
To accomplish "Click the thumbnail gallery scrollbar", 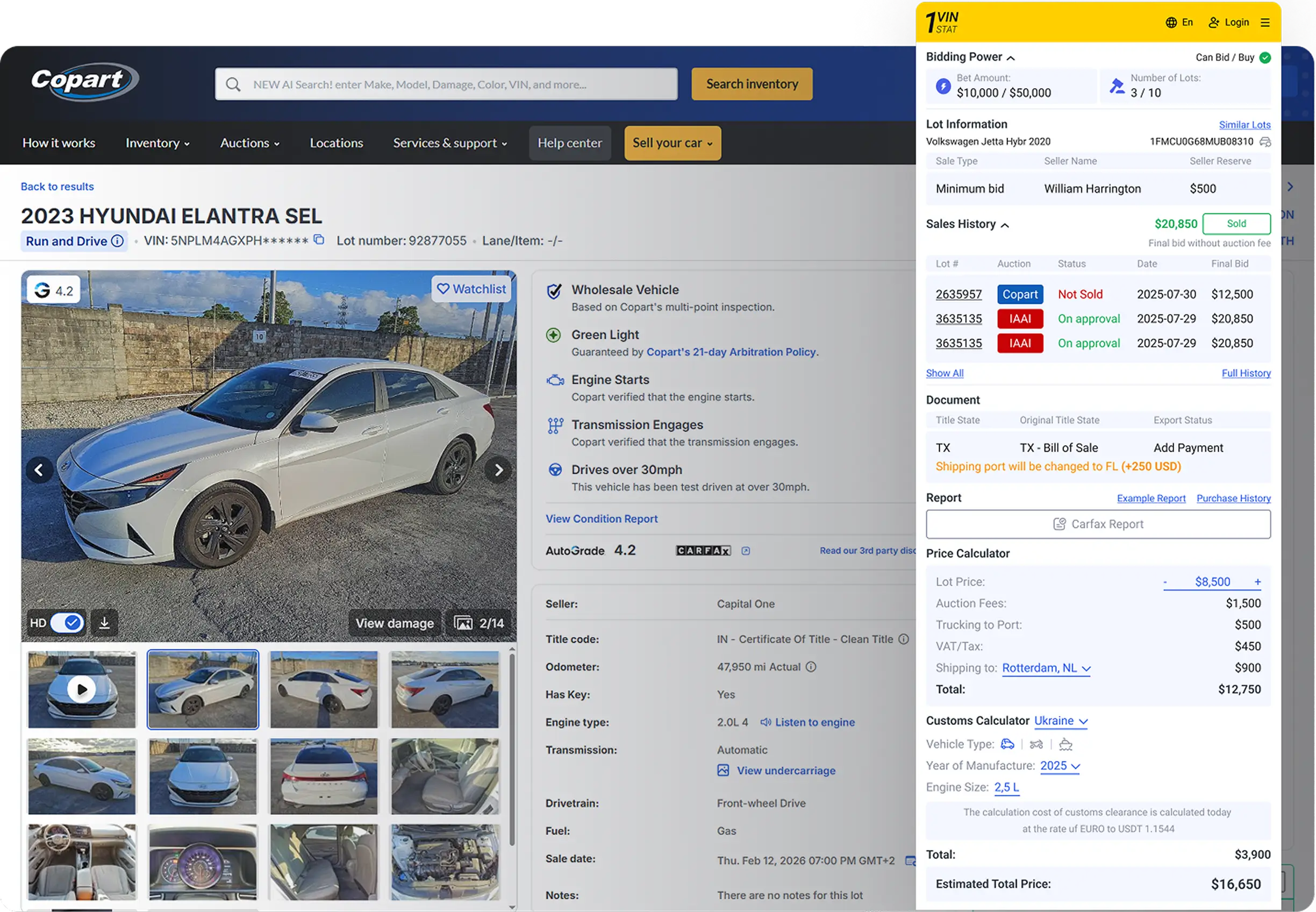I will coord(512,749).
